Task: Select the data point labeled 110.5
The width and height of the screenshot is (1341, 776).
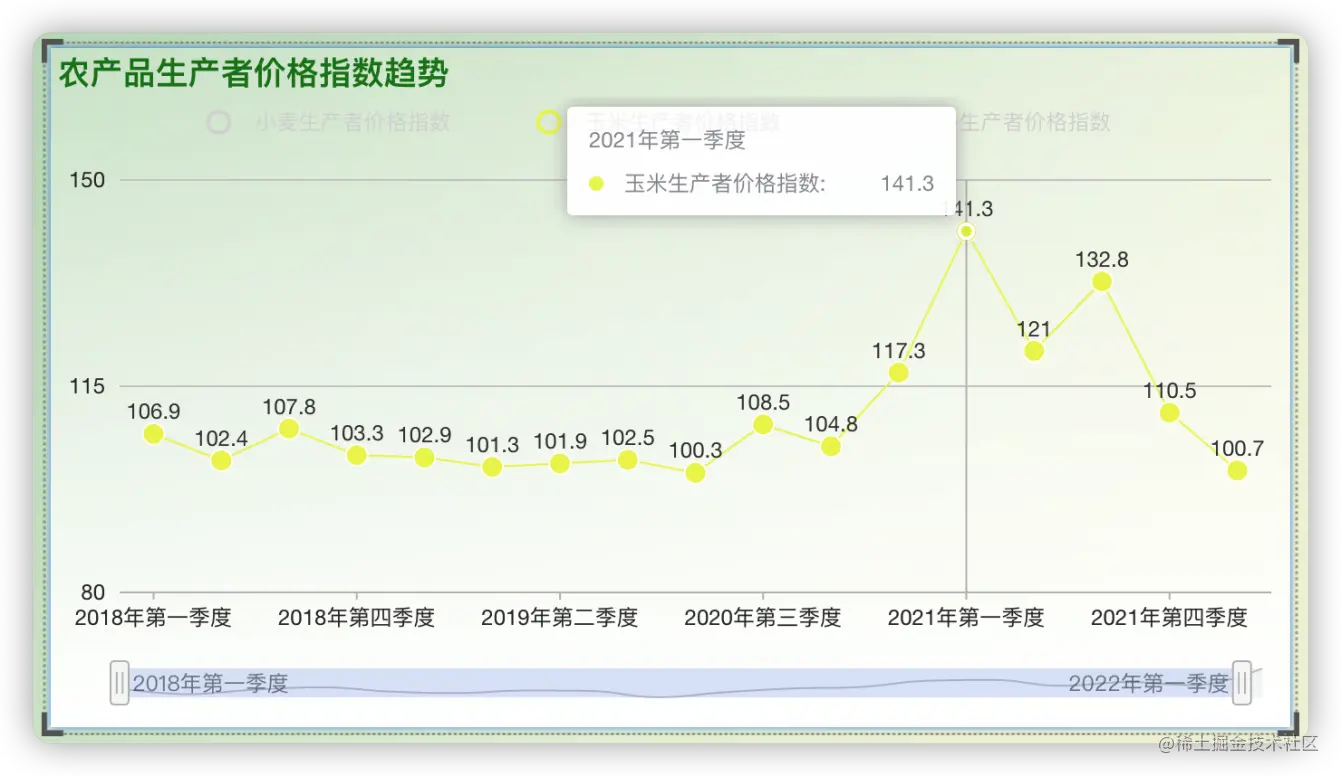Action: 1169,413
